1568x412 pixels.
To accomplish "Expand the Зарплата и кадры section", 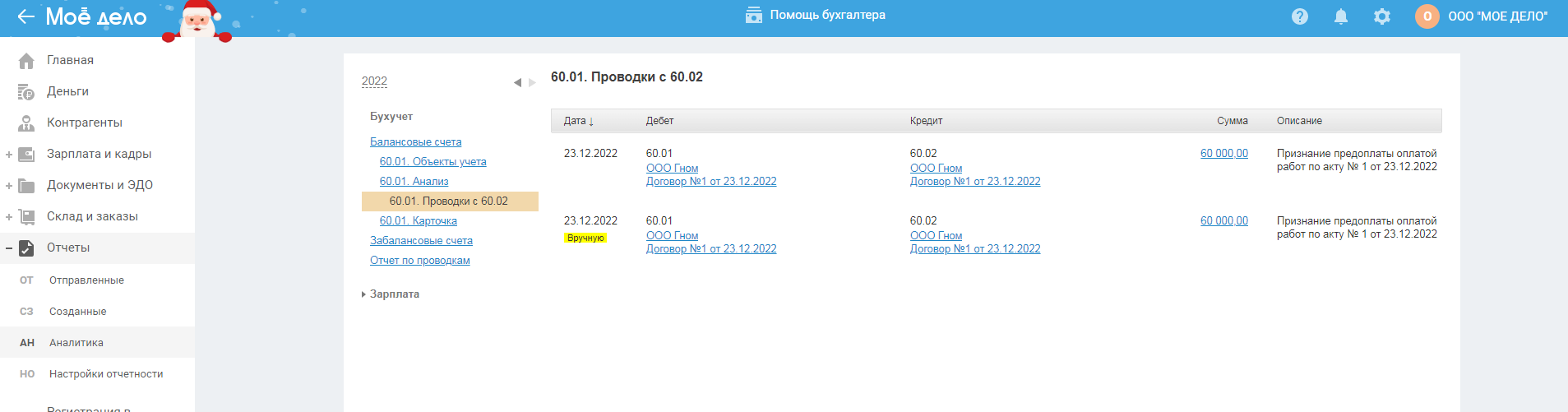I will (x=9, y=155).
